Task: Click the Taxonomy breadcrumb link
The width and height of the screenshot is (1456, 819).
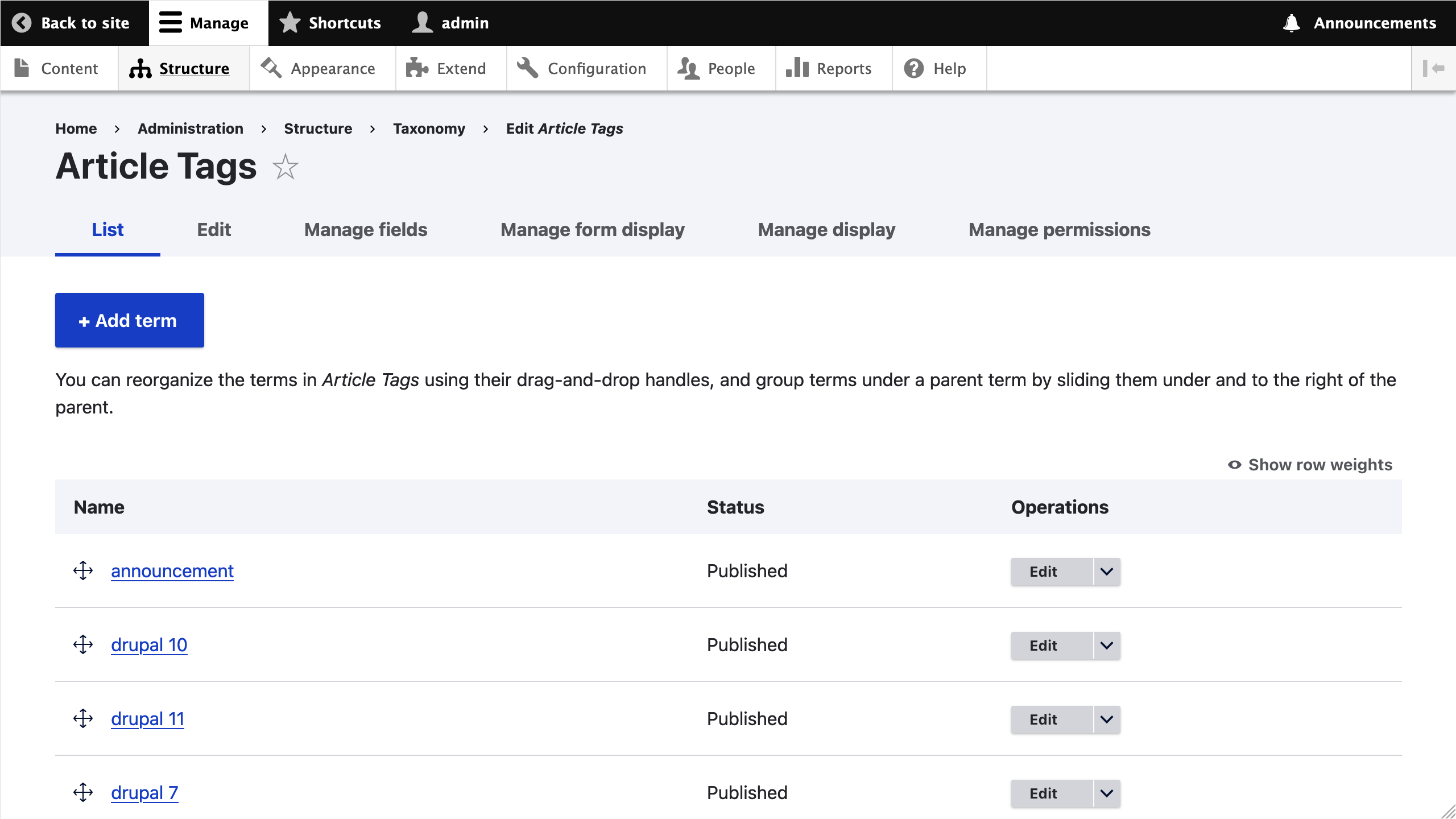Action: pyautogui.click(x=429, y=129)
